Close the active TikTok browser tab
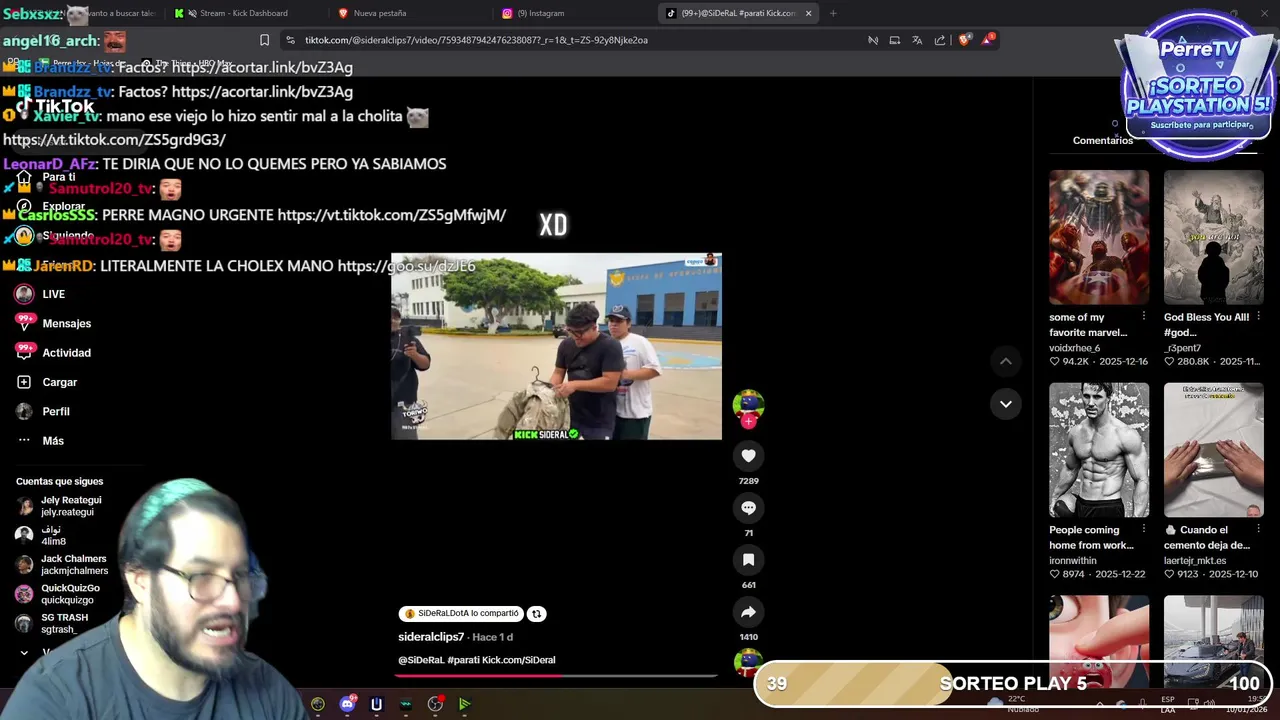Image resolution: width=1280 pixels, height=720 pixels. 808,13
